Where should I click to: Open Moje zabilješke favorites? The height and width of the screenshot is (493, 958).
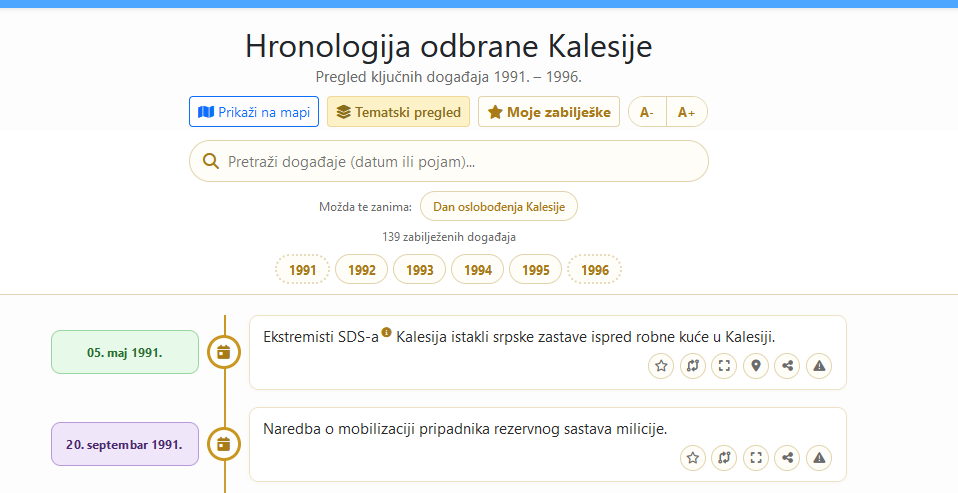549,112
